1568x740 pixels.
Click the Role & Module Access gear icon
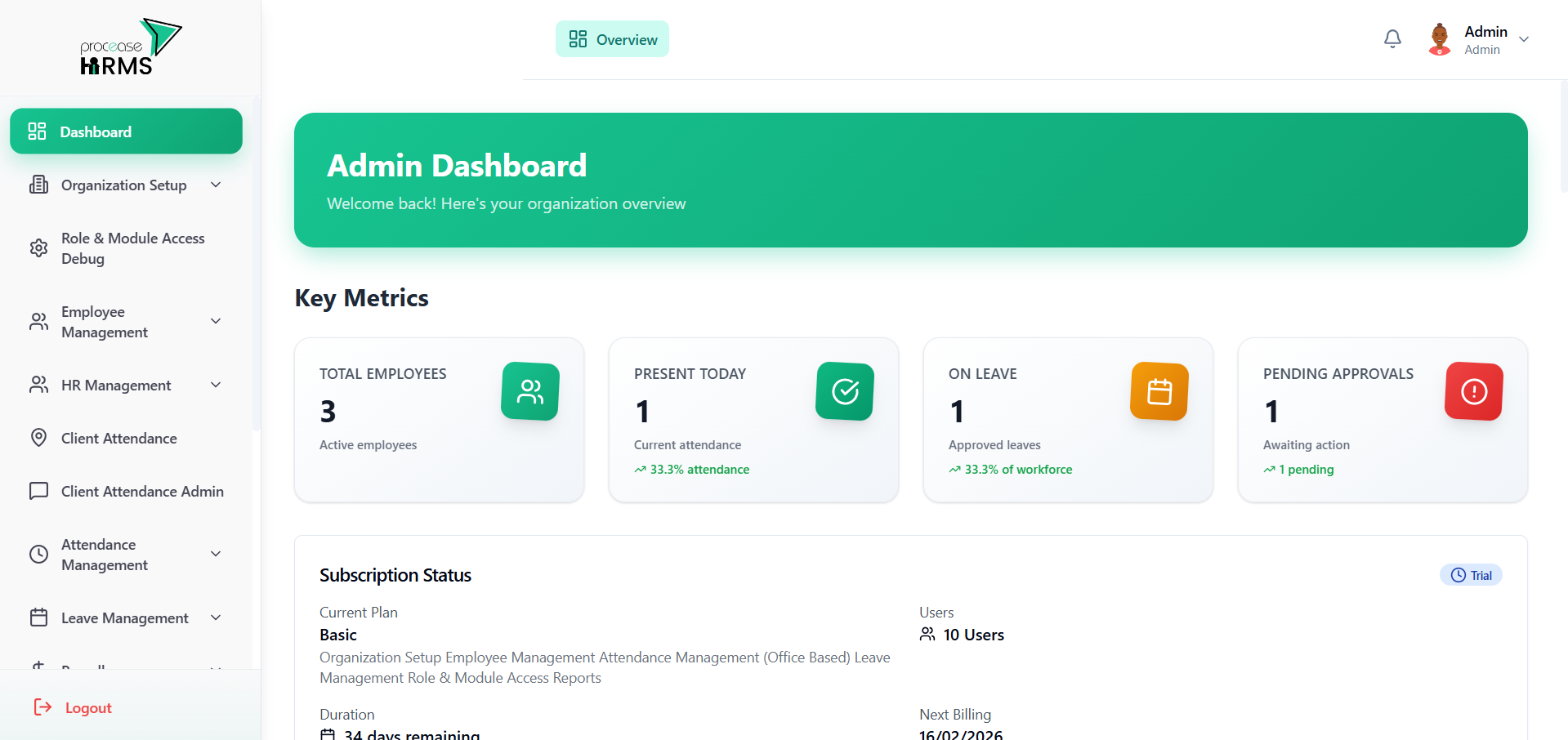coord(38,248)
